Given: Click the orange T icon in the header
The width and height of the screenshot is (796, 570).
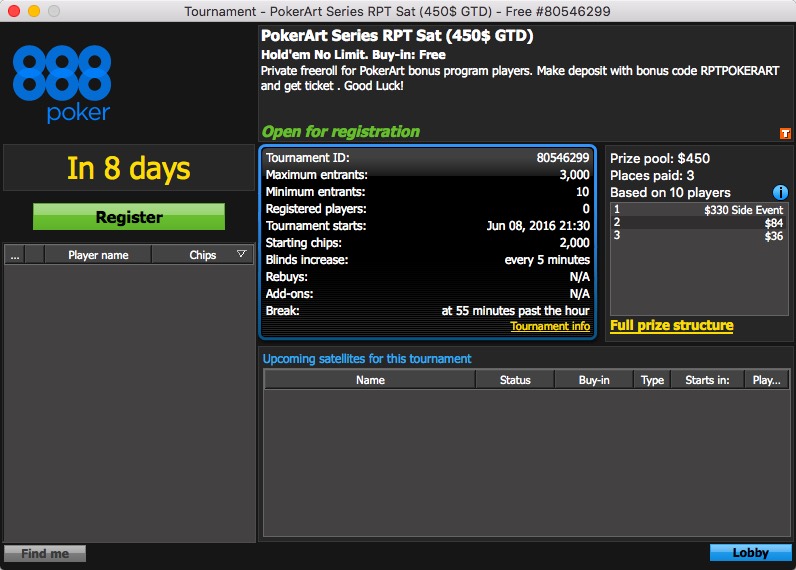Looking at the screenshot, I should click(x=785, y=133).
